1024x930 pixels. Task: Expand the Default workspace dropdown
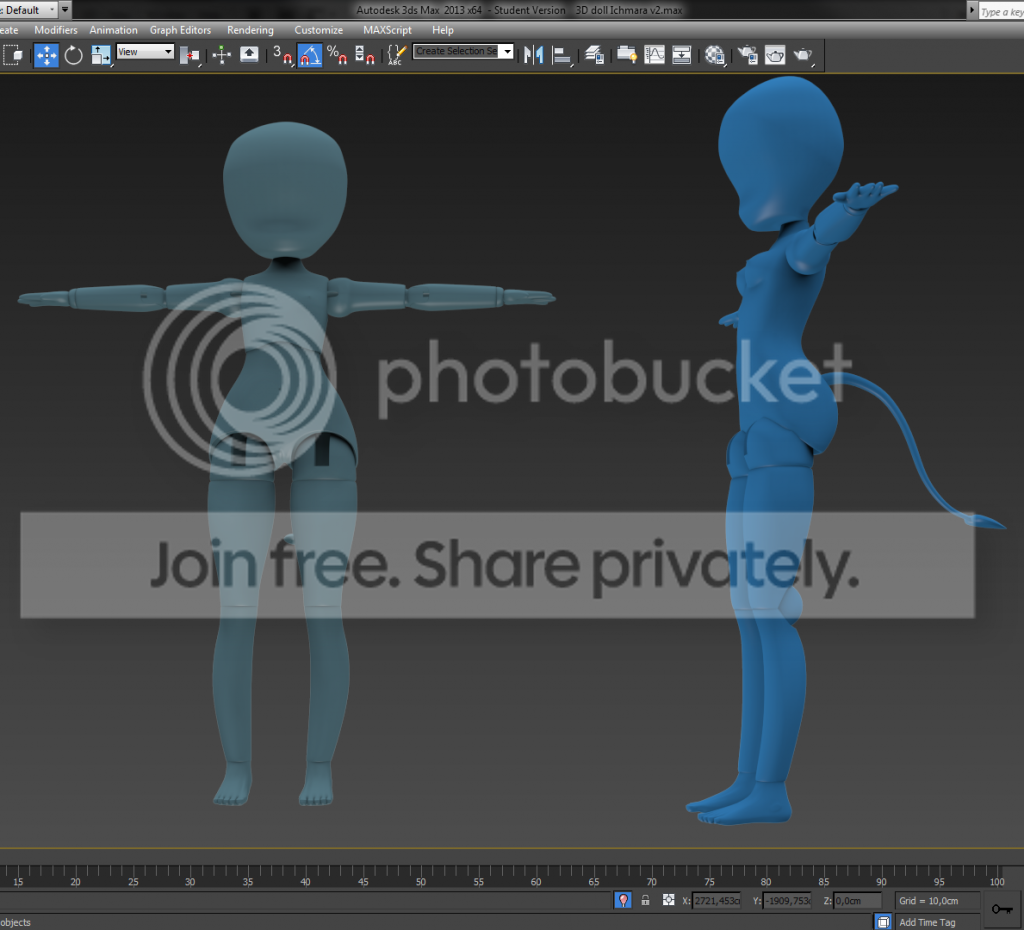tap(28, 10)
